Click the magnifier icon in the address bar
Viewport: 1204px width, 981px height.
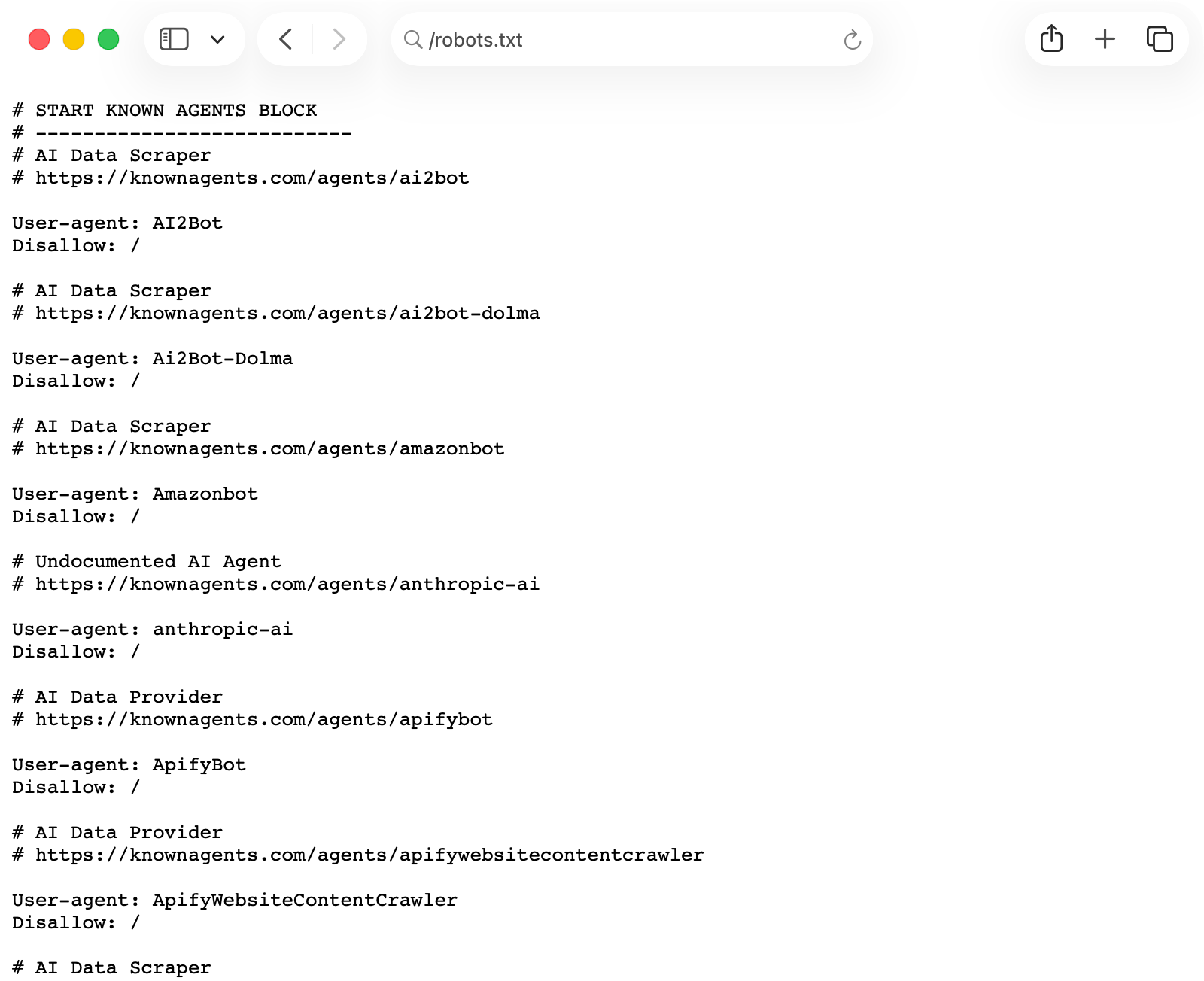[x=412, y=39]
